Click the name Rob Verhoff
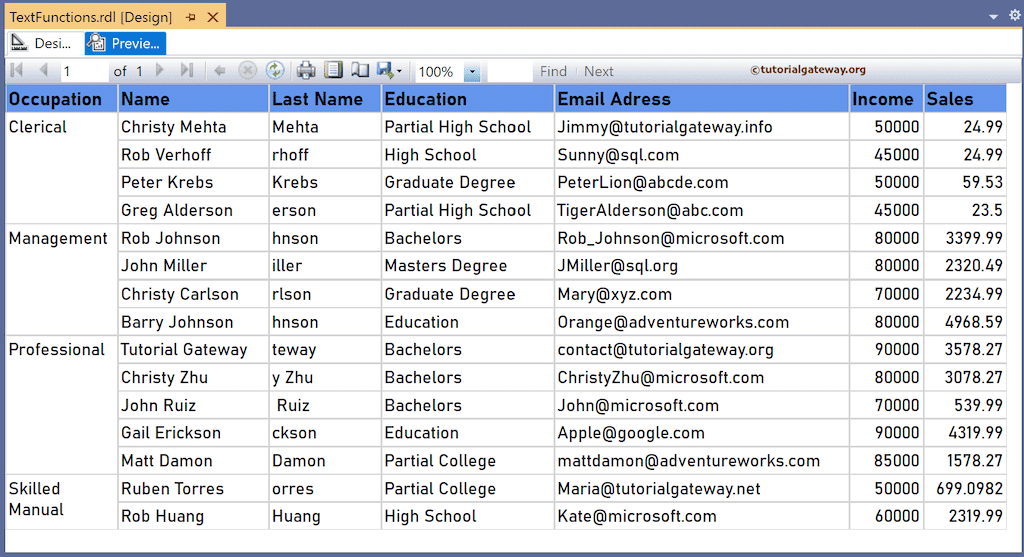 [x=166, y=155]
